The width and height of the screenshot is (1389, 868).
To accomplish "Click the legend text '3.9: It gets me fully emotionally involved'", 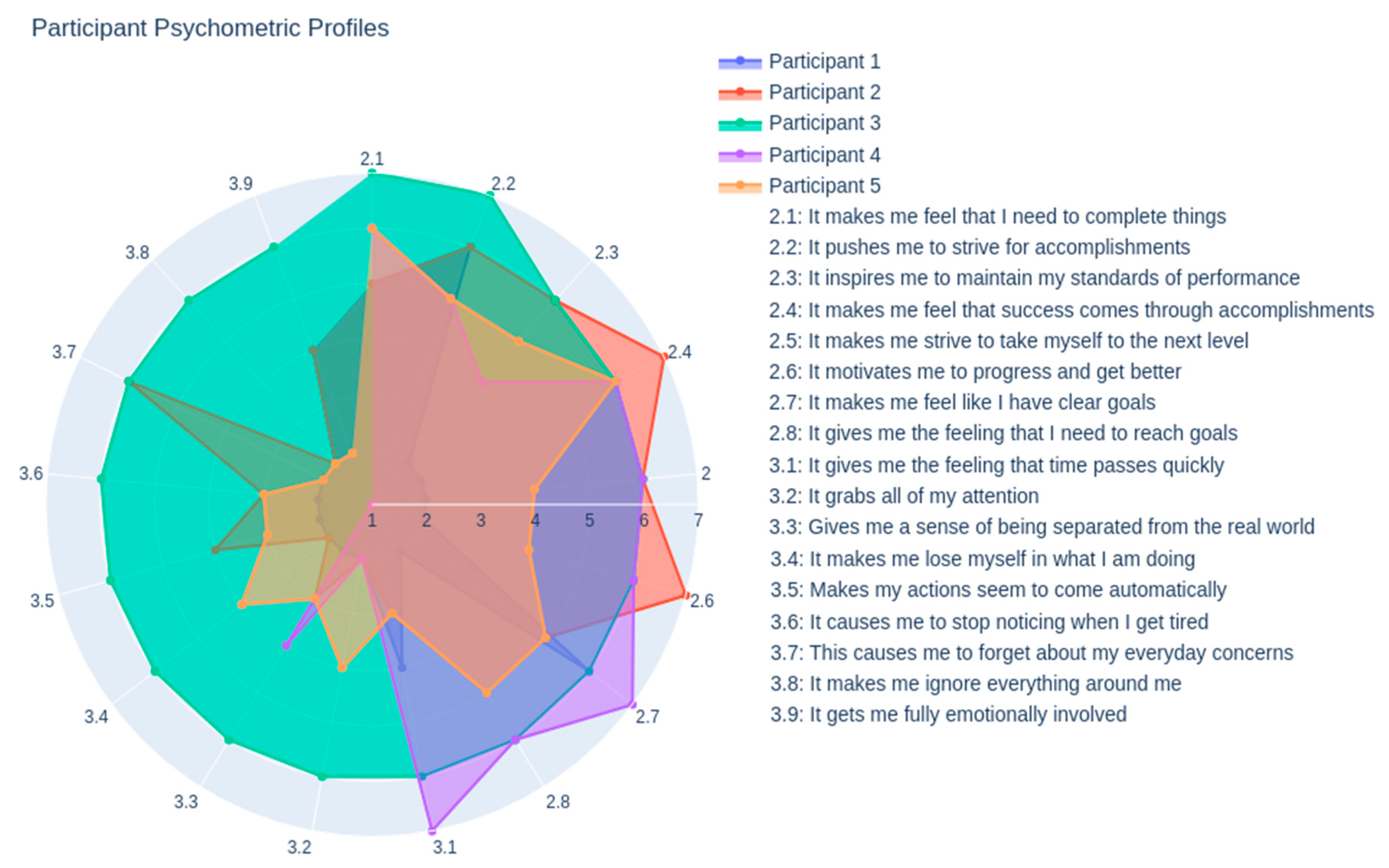I will [948, 715].
